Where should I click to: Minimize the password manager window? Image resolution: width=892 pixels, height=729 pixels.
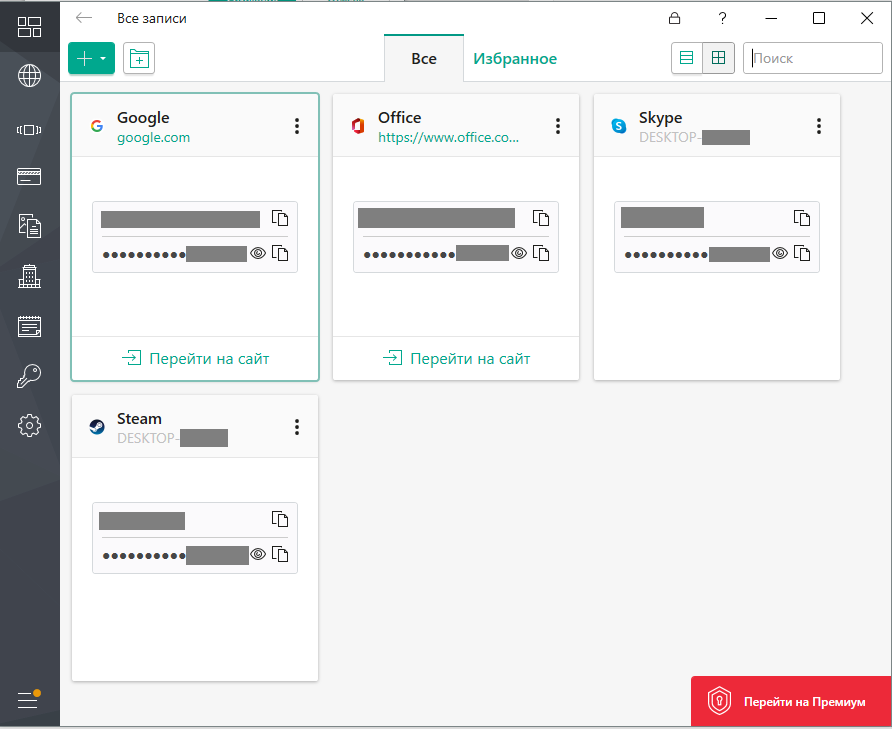[771, 18]
